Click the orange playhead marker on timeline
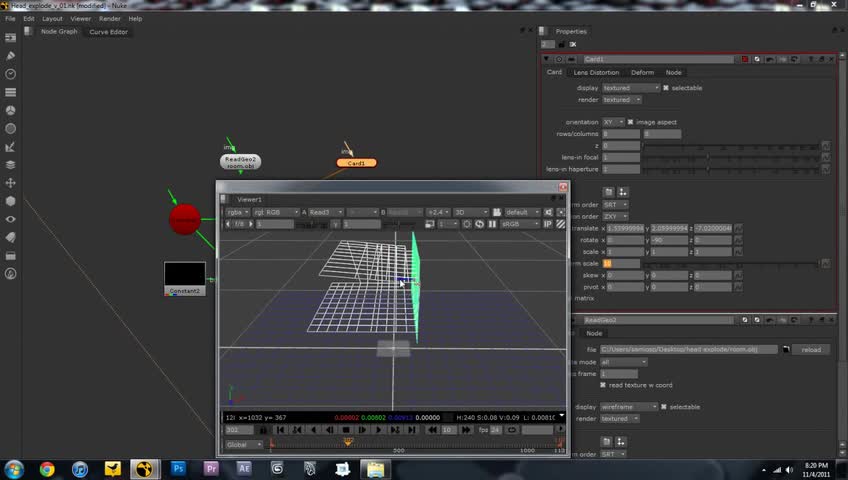Viewport: 848px width, 480px height. click(x=348, y=442)
